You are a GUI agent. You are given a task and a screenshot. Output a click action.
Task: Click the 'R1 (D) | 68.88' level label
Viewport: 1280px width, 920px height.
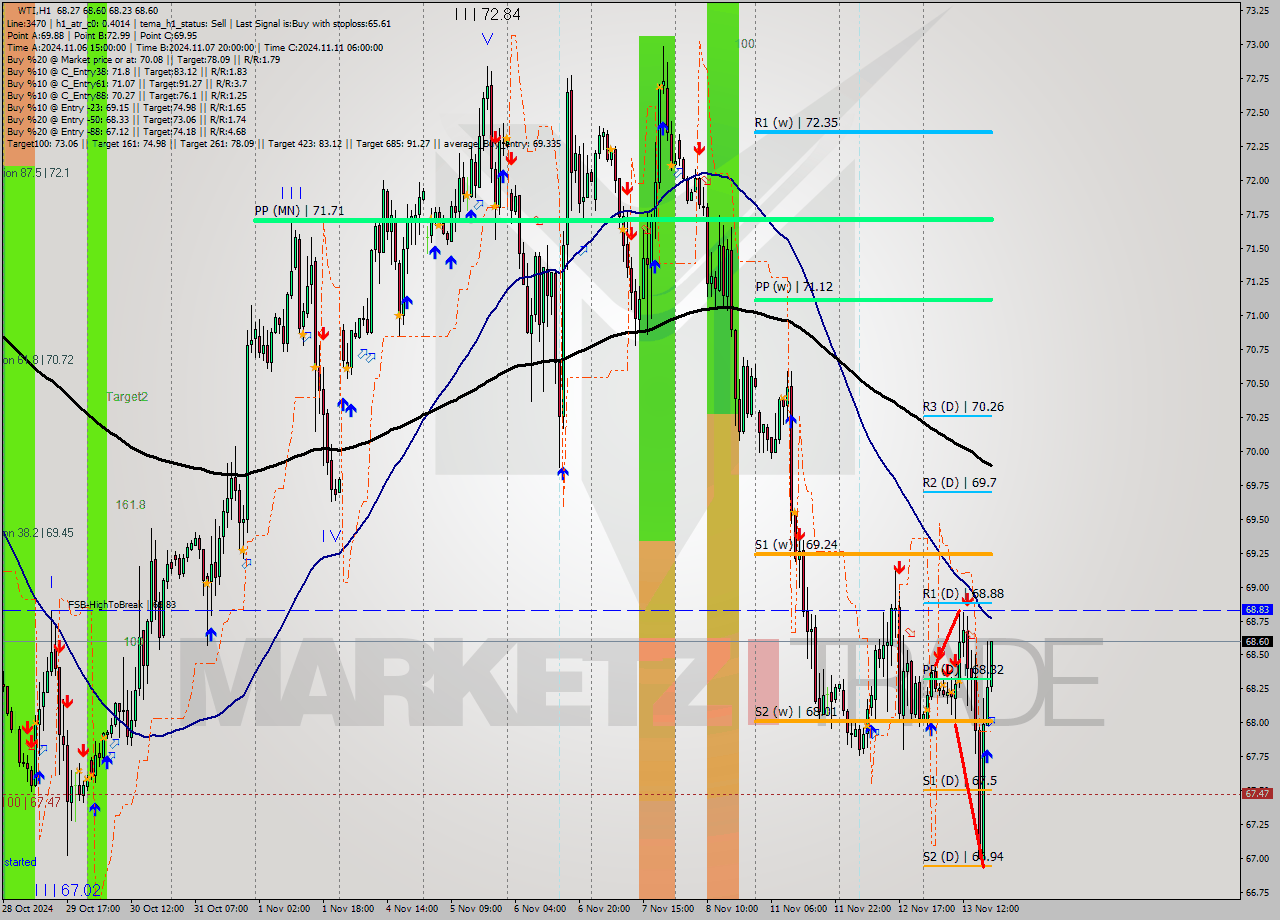click(x=963, y=593)
